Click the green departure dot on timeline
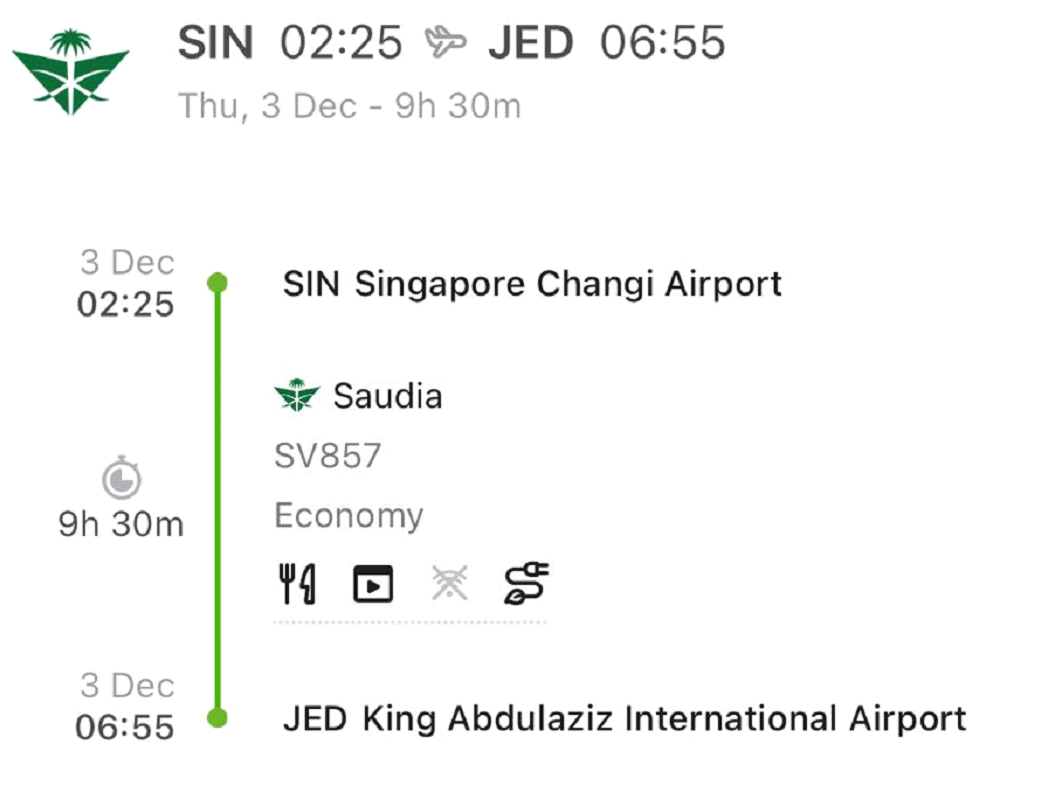 pos(217,284)
